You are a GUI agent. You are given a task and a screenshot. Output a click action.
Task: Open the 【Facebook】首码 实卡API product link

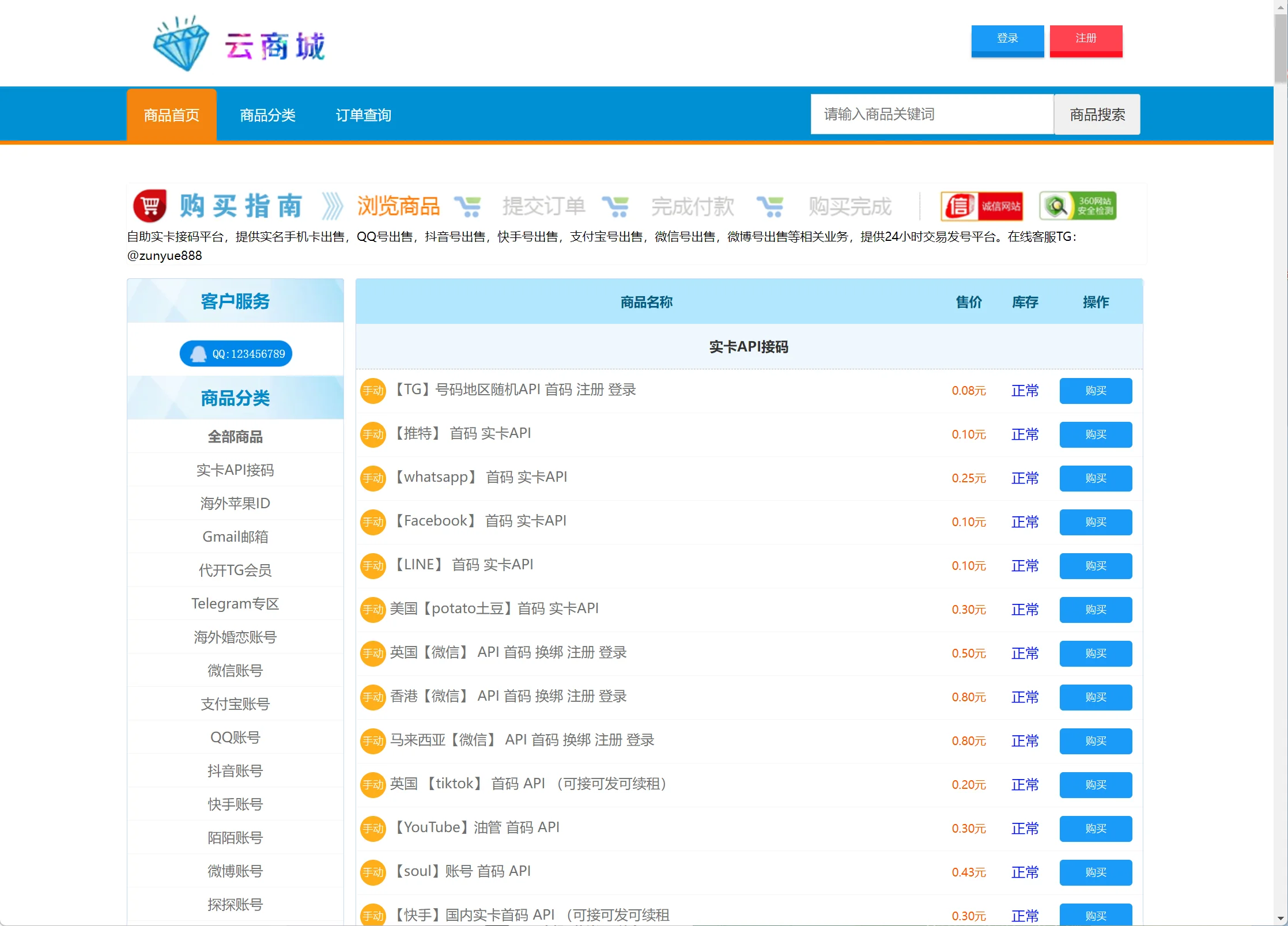479,521
